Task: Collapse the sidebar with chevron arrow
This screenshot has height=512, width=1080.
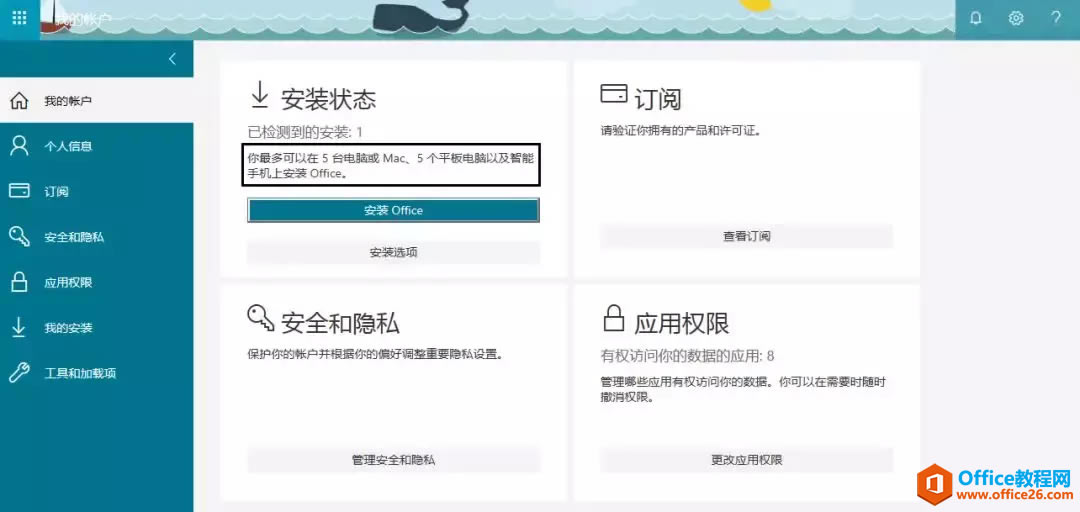Action: pos(172,59)
